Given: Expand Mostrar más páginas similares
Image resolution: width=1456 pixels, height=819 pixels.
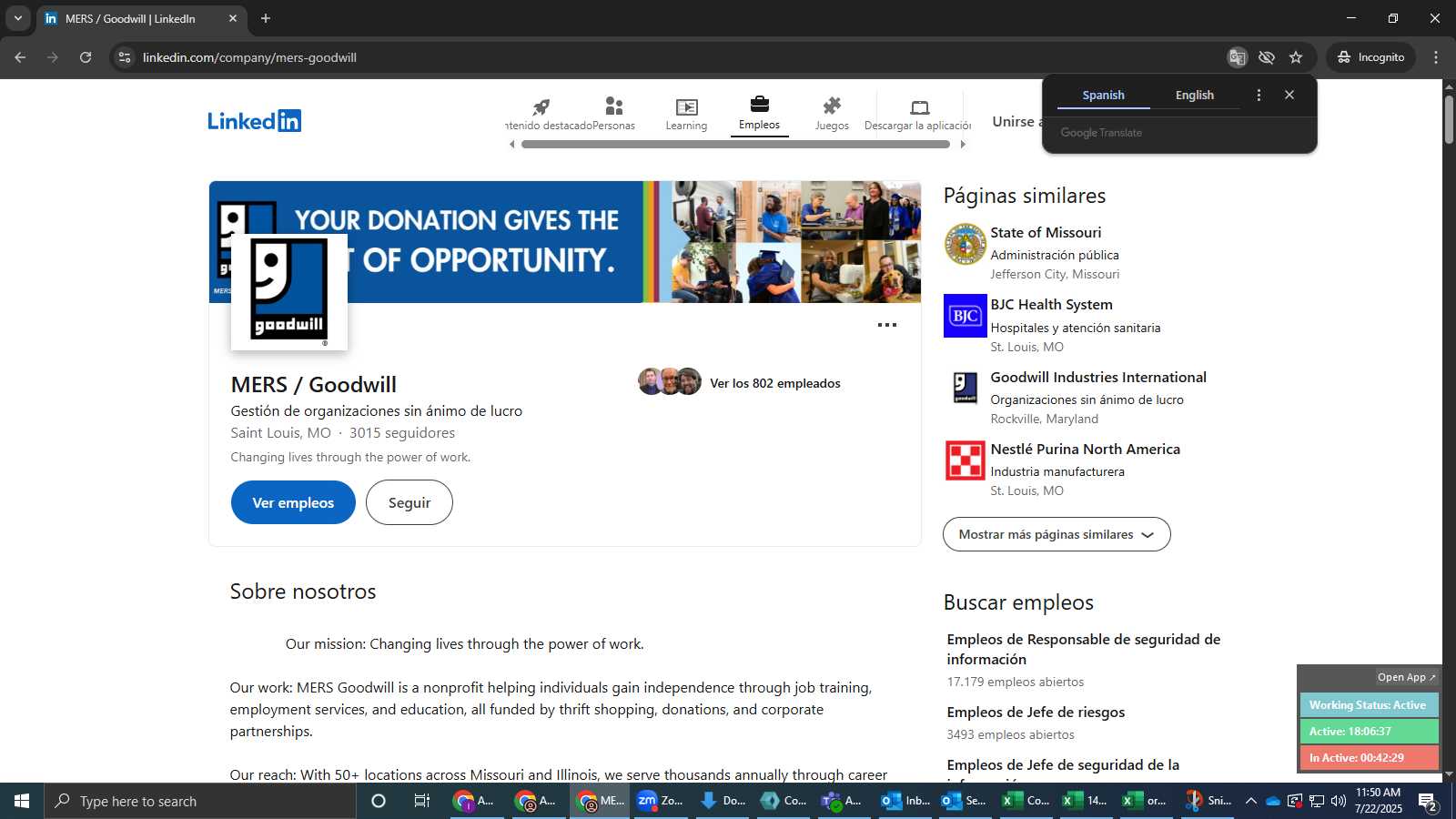Looking at the screenshot, I should (x=1057, y=534).
